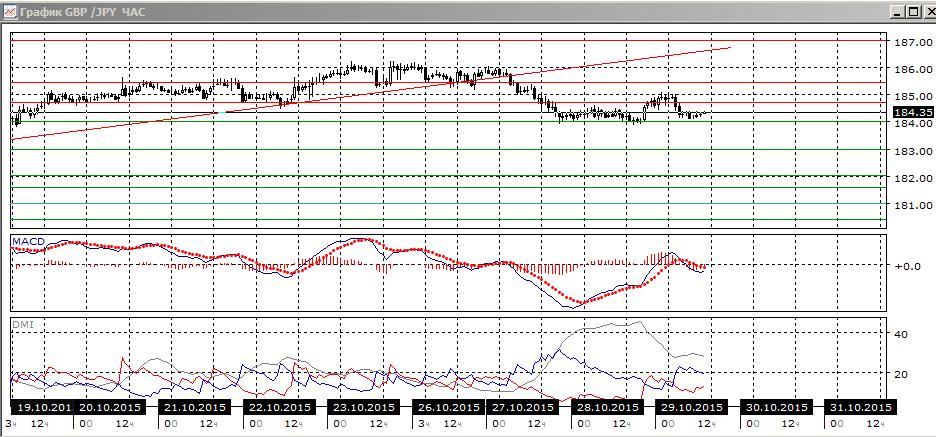Click the DMI axis value 40
This screenshot has width=936, height=437.
click(x=901, y=334)
